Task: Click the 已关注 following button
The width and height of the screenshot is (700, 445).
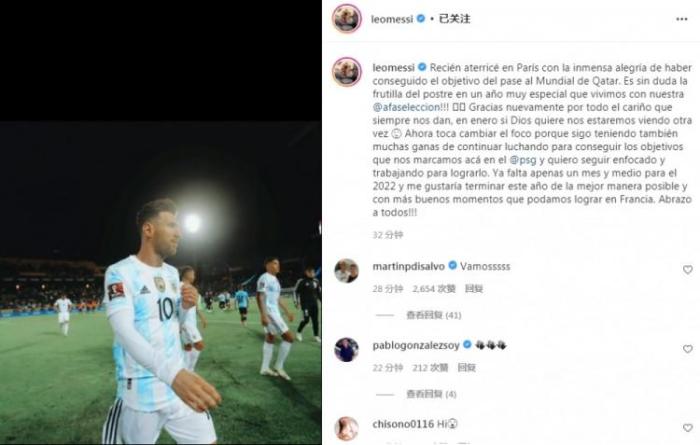Action: click(x=454, y=19)
